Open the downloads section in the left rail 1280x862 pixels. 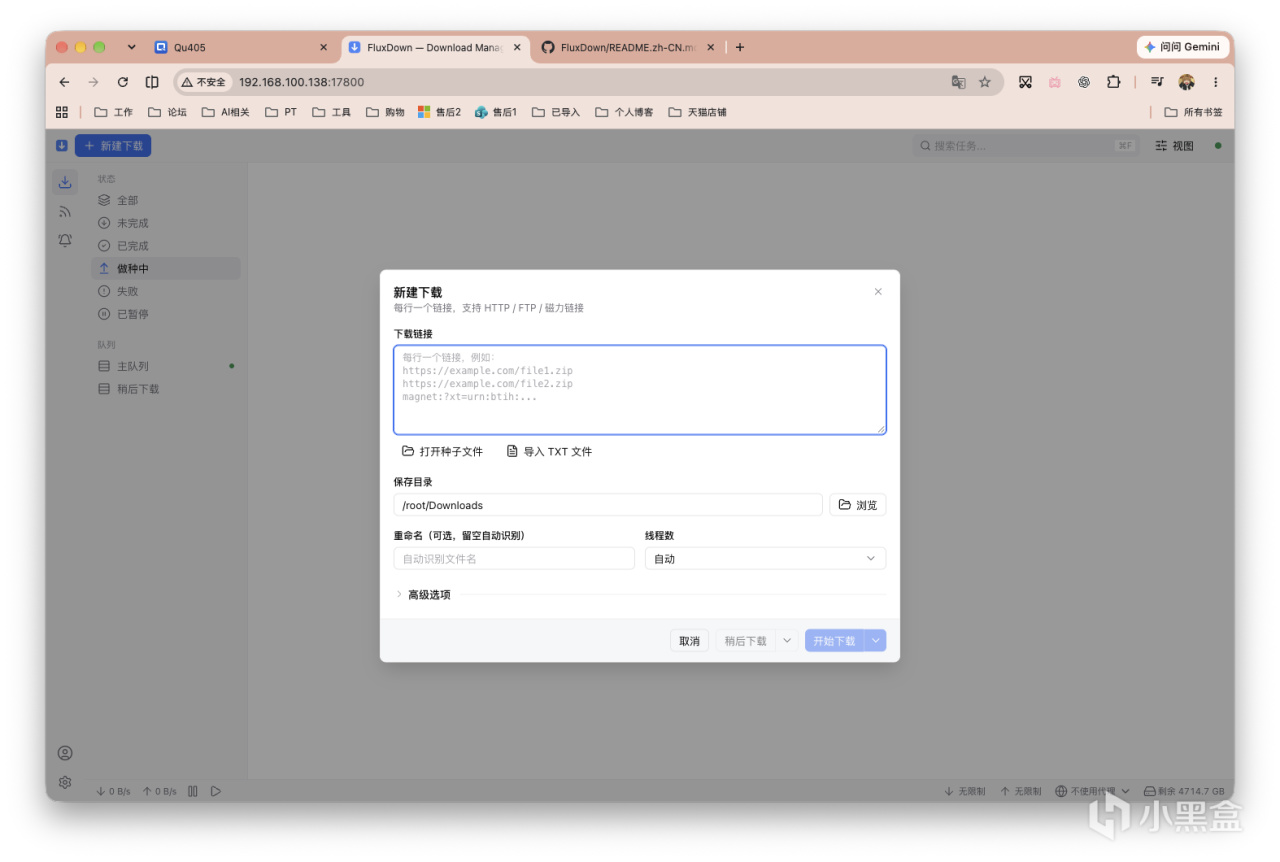click(65, 182)
